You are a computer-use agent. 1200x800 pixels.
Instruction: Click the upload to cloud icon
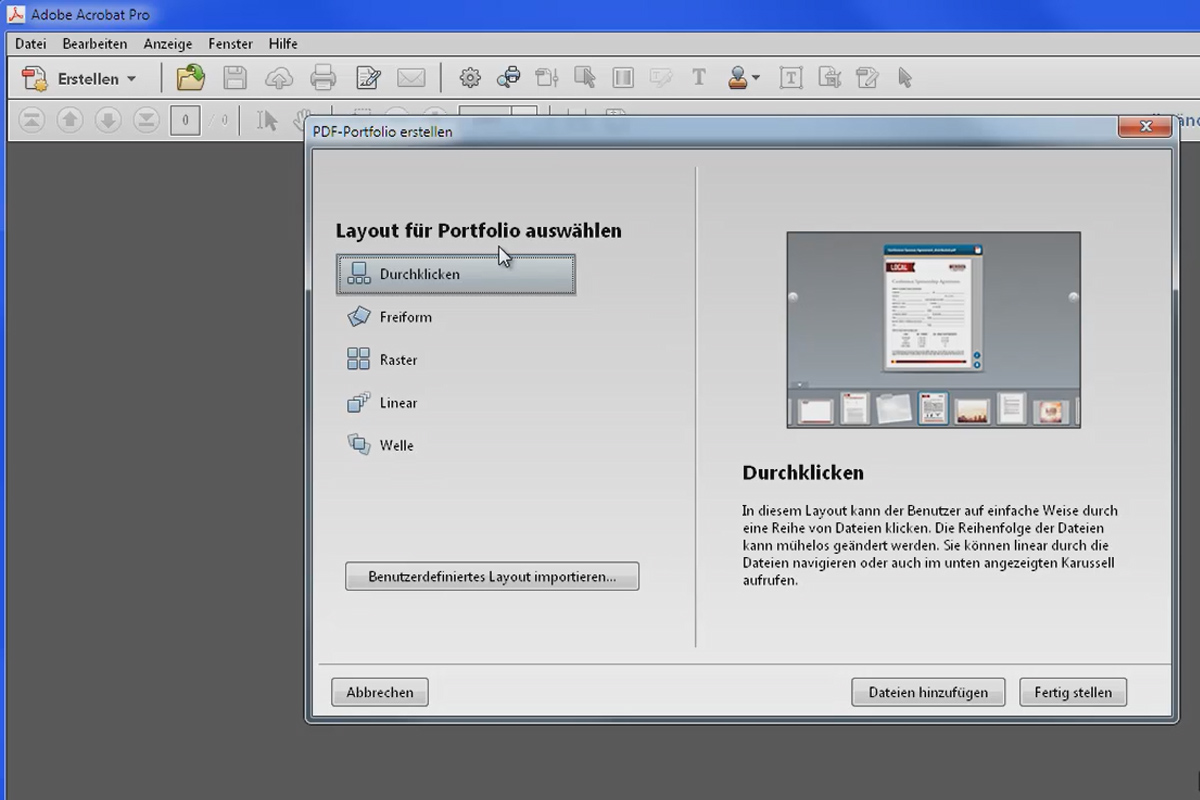pyautogui.click(x=278, y=78)
